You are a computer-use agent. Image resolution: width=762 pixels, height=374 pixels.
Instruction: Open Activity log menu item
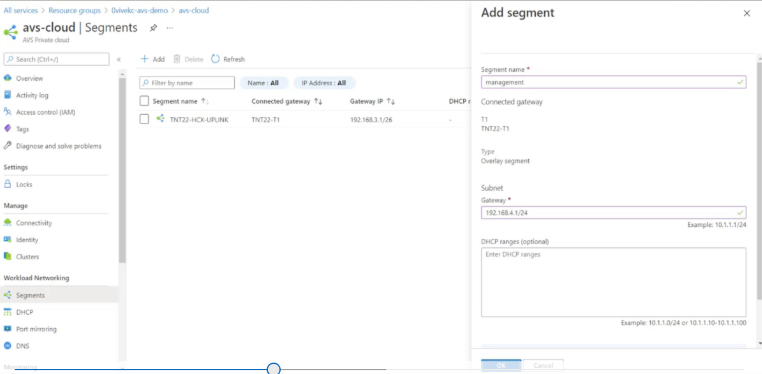(x=32, y=95)
